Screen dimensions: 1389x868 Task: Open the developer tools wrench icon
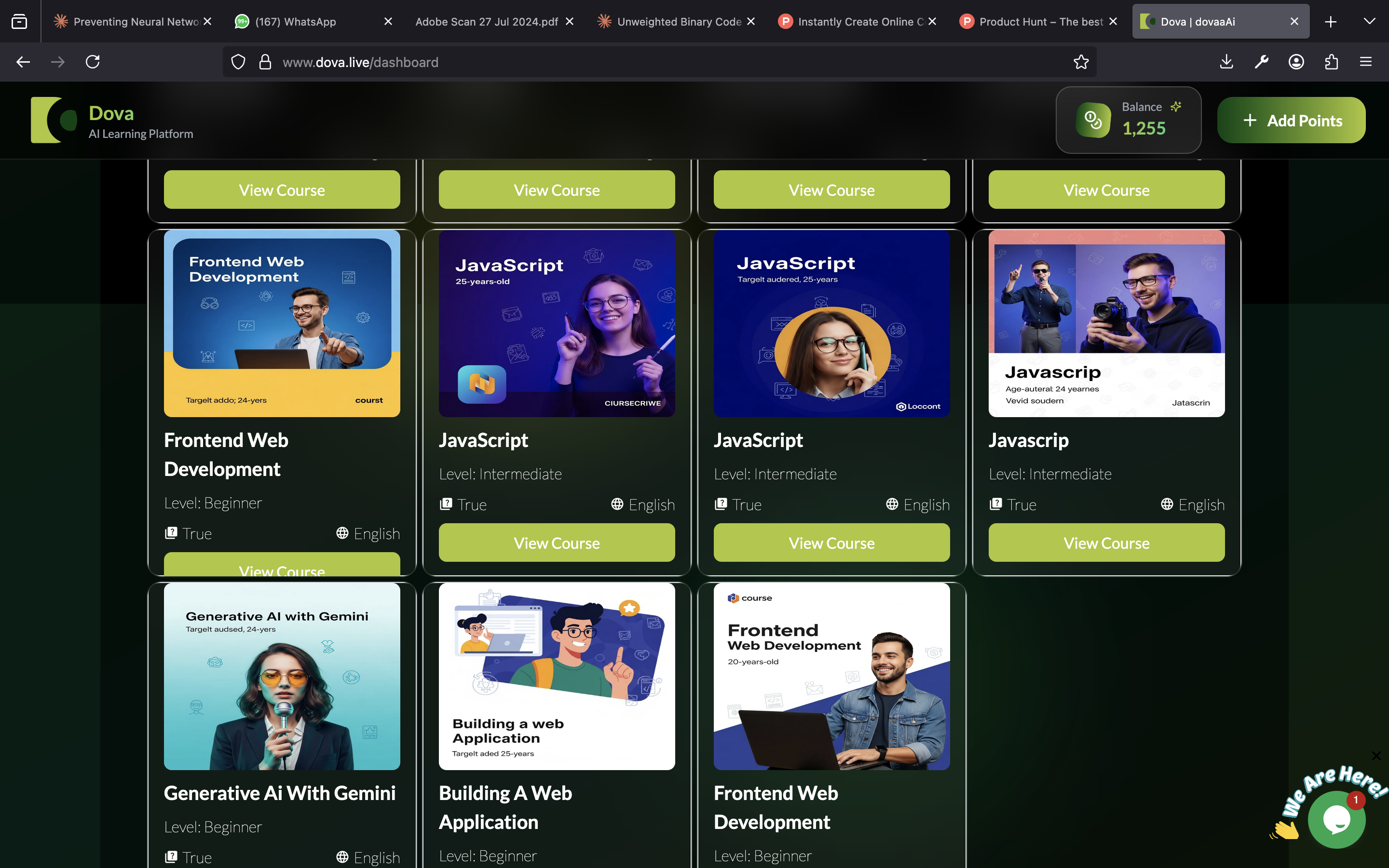1261,62
